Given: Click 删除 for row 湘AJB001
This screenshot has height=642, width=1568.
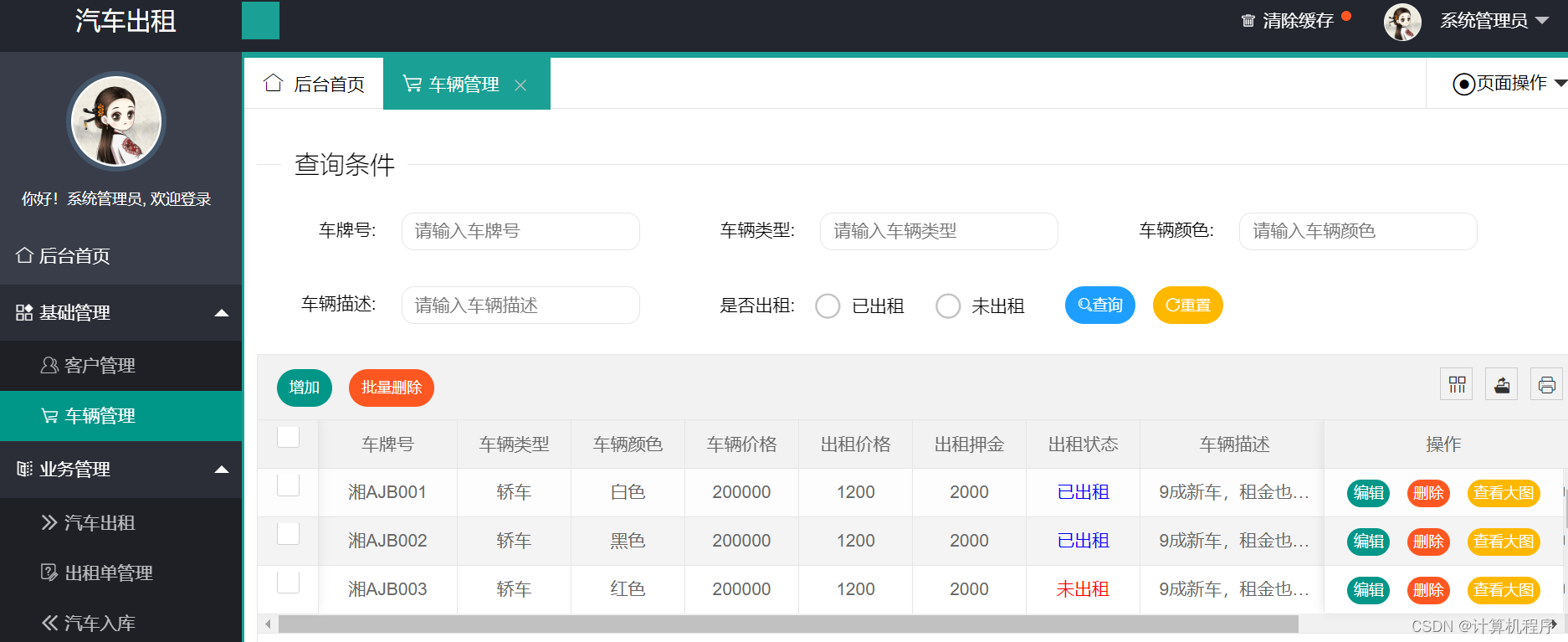Looking at the screenshot, I should click(x=1428, y=493).
